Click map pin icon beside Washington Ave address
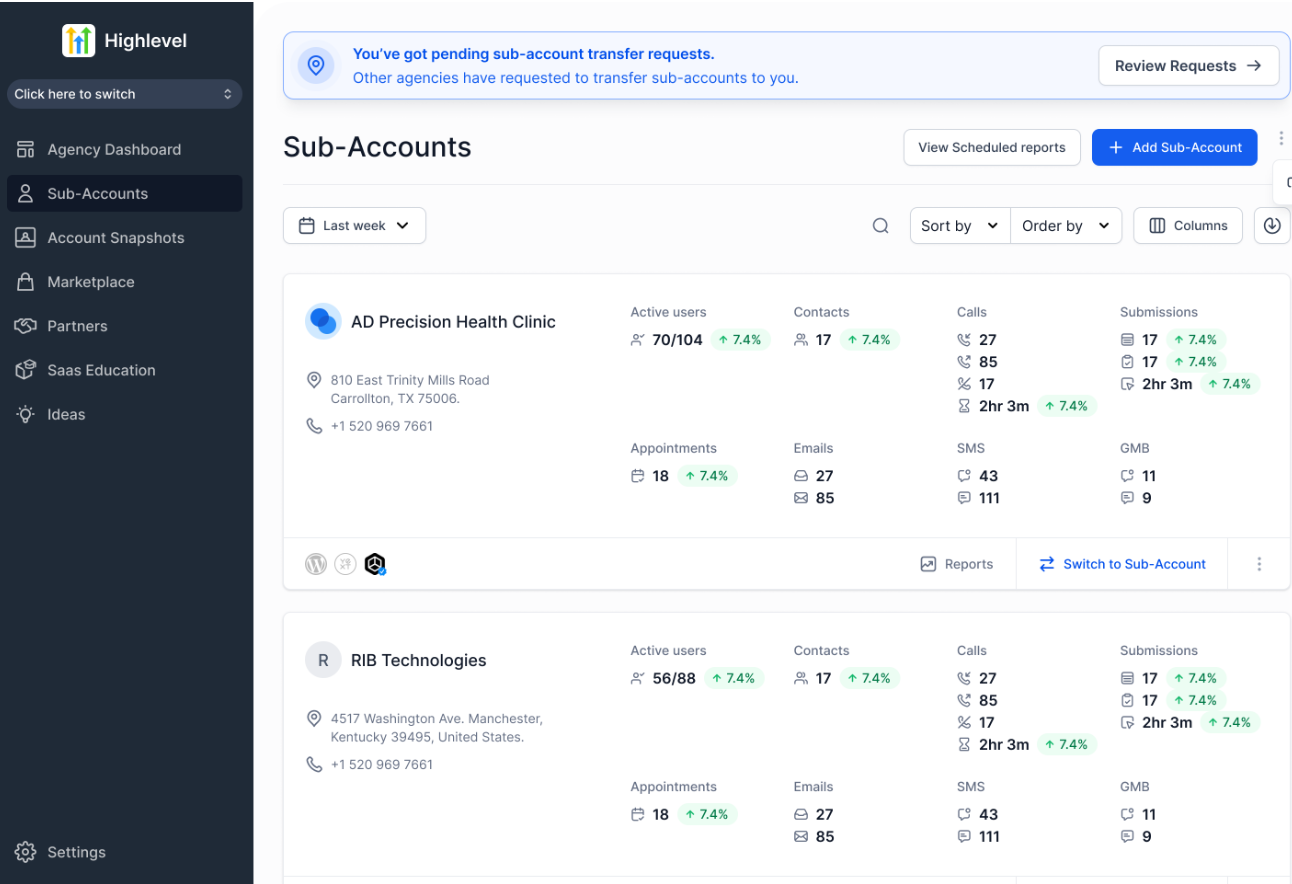The height and width of the screenshot is (884, 1292). point(314,718)
